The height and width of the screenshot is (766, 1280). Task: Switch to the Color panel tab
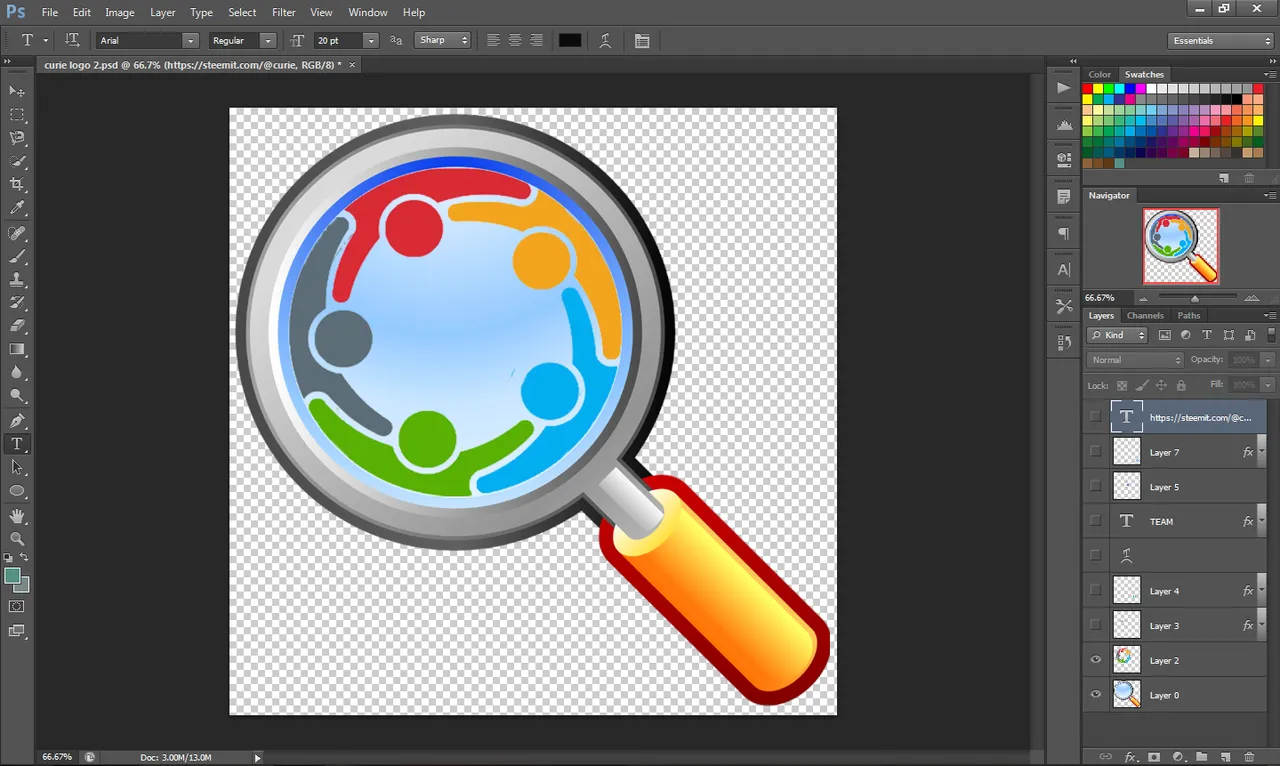pyautogui.click(x=1100, y=74)
